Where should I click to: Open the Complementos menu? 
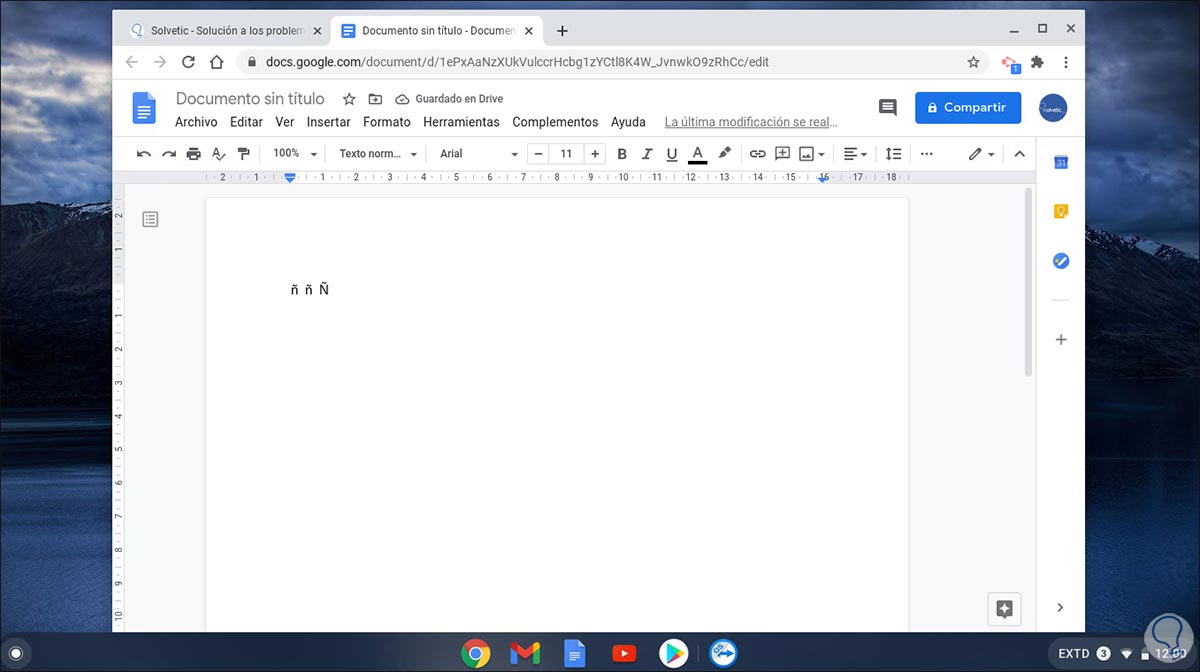click(555, 122)
